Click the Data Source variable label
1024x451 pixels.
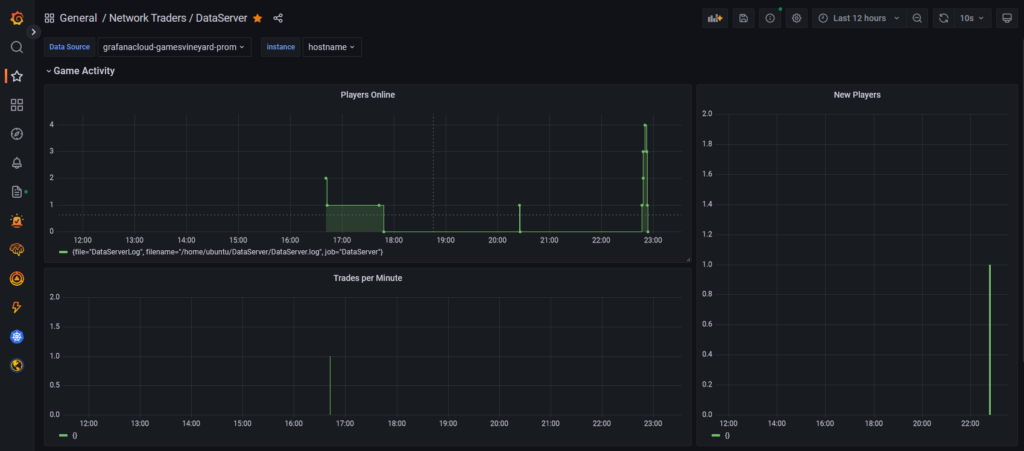tap(69, 47)
